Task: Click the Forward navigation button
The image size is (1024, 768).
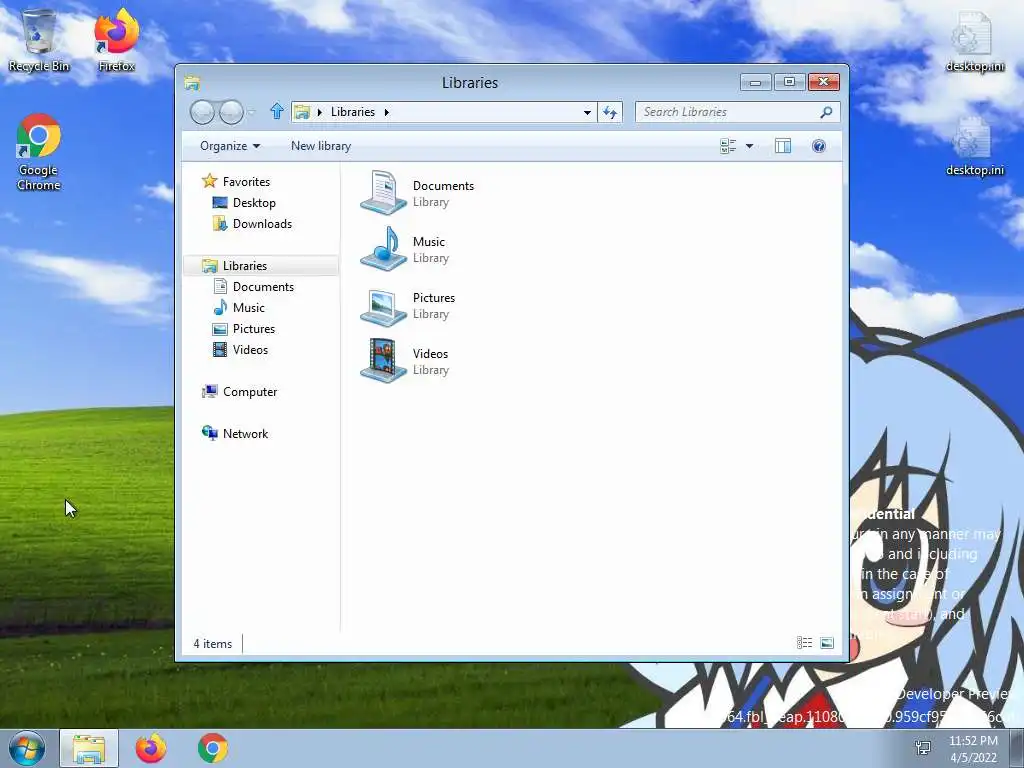Action: [x=231, y=112]
